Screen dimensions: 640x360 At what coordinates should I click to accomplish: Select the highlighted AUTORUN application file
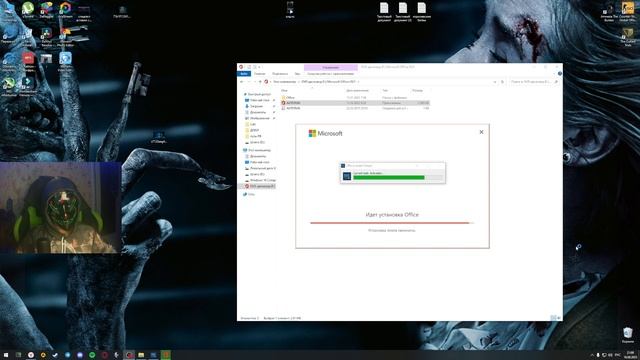[x=355, y=103]
